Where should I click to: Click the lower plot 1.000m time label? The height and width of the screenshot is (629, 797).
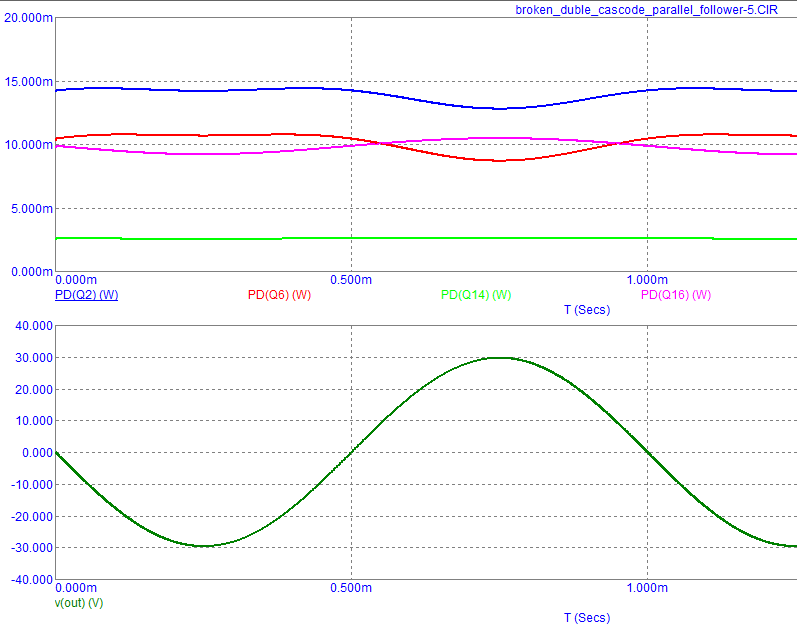[647, 588]
